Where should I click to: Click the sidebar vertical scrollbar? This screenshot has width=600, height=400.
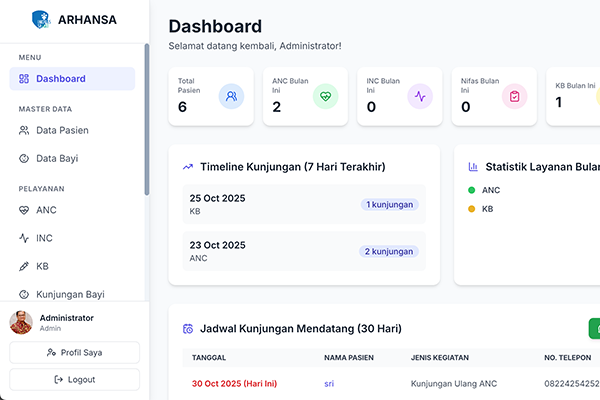click(147, 120)
